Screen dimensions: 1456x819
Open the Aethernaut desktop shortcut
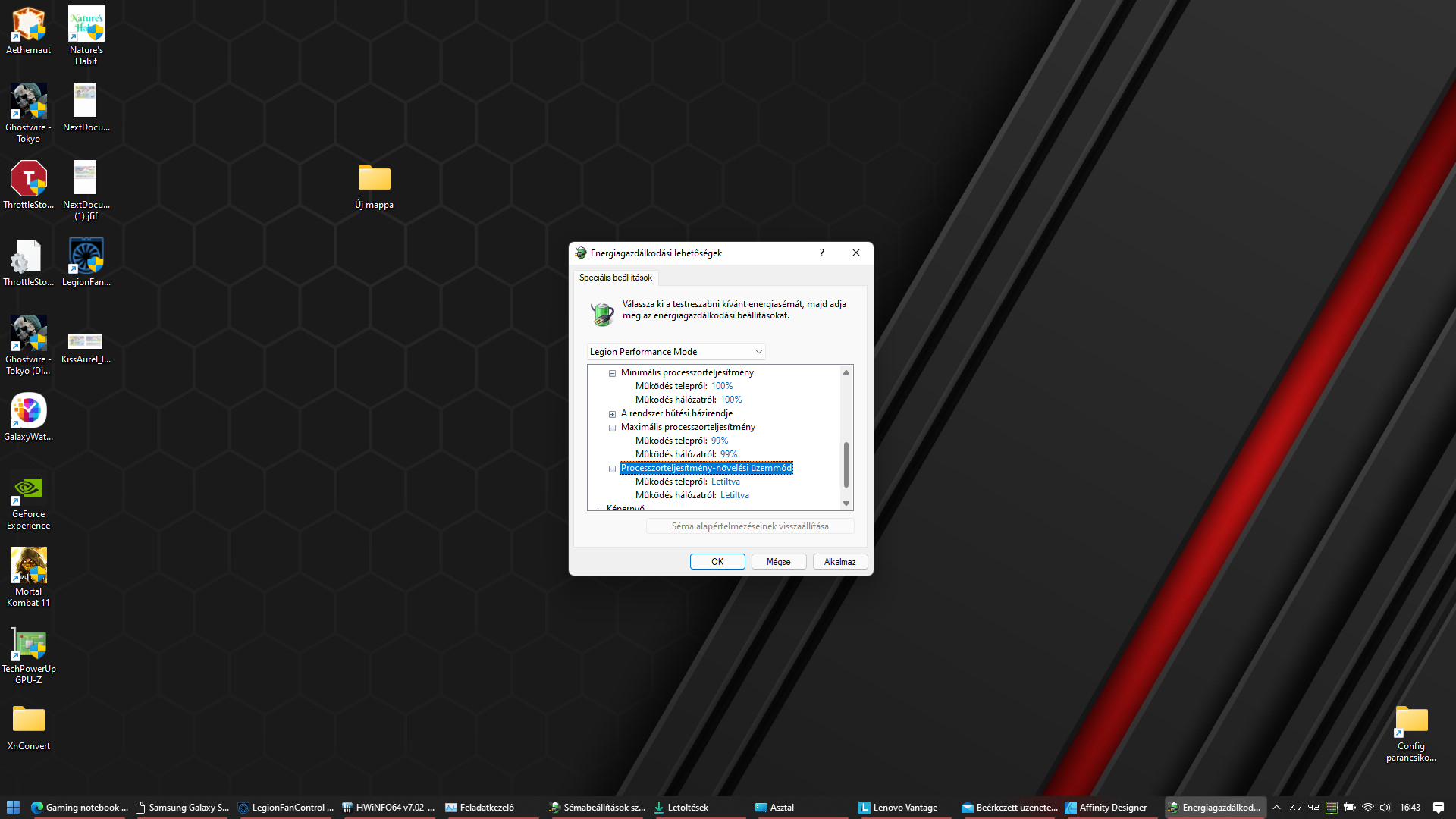pyautogui.click(x=29, y=30)
